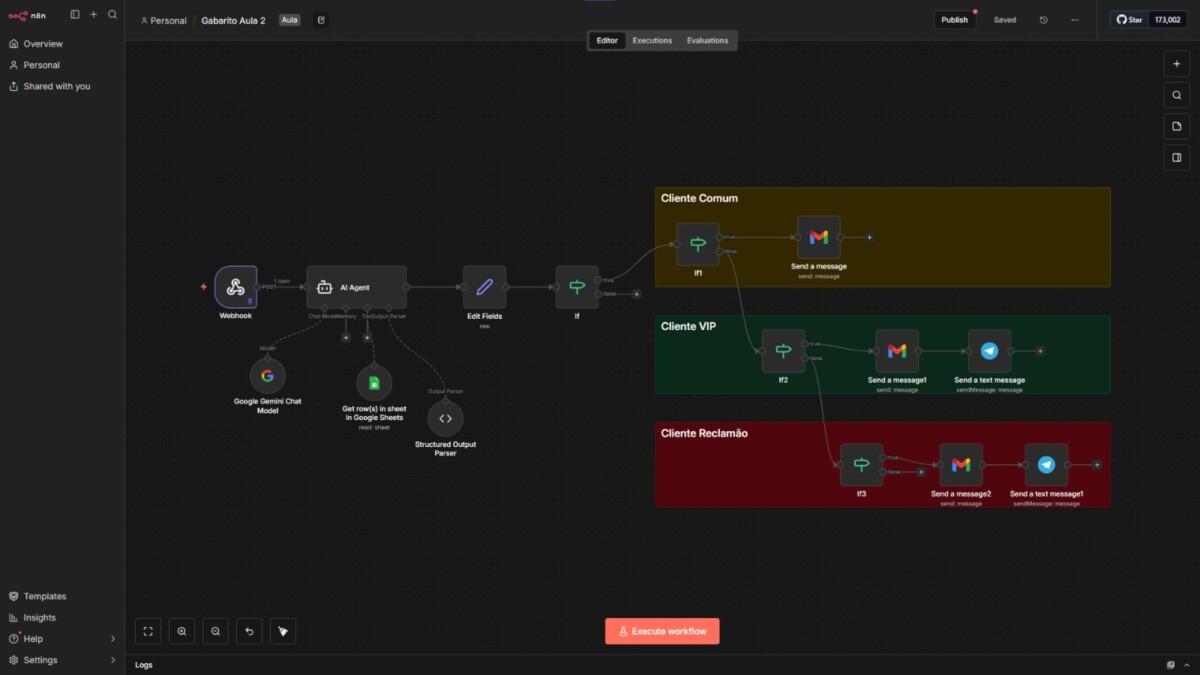Switch to the Evaluations tab
Image resolution: width=1200 pixels, height=675 pixels.
[x=707, y=41]
